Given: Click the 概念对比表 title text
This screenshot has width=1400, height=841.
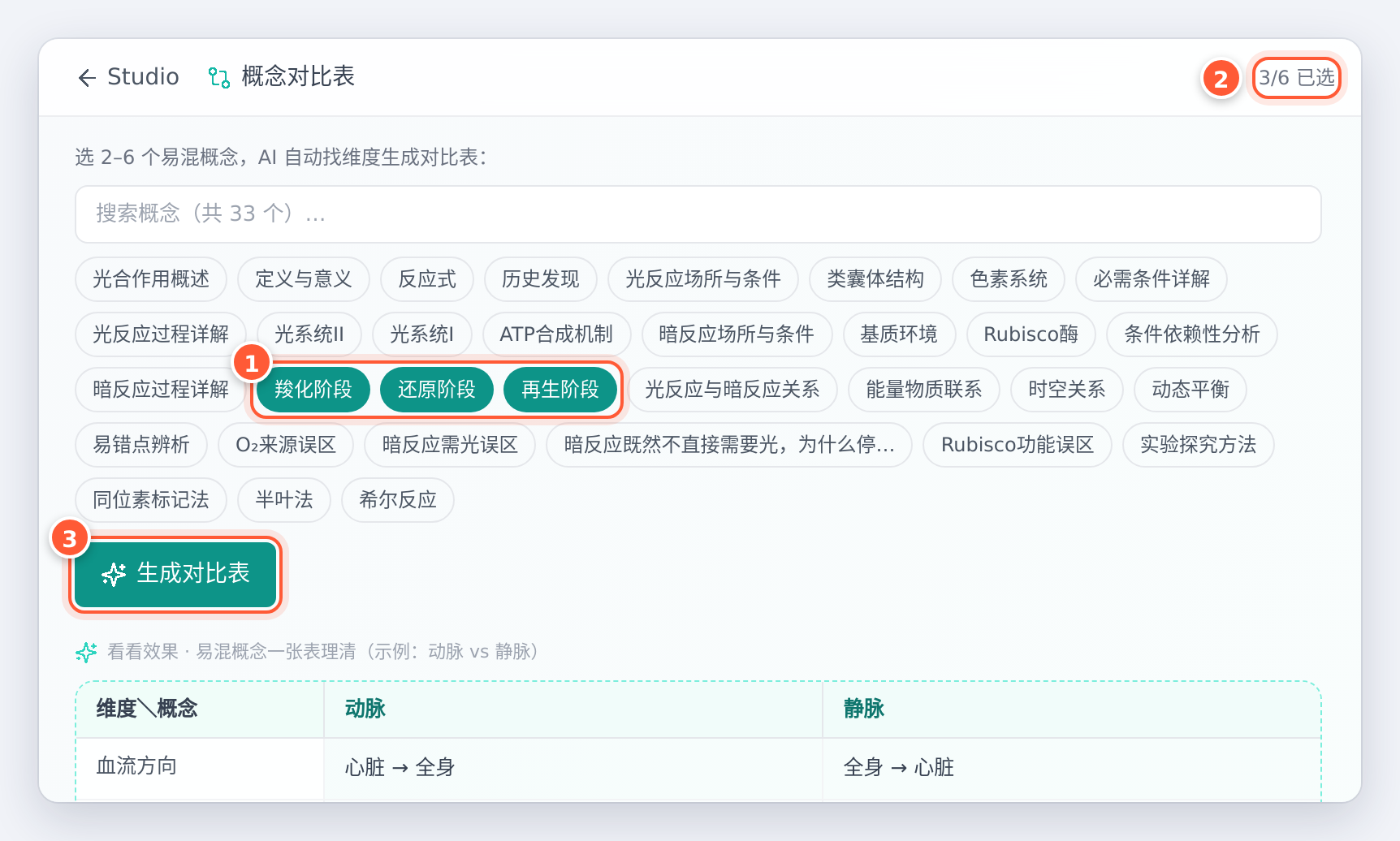Looking at the screenshot, I should pos(298,77).
